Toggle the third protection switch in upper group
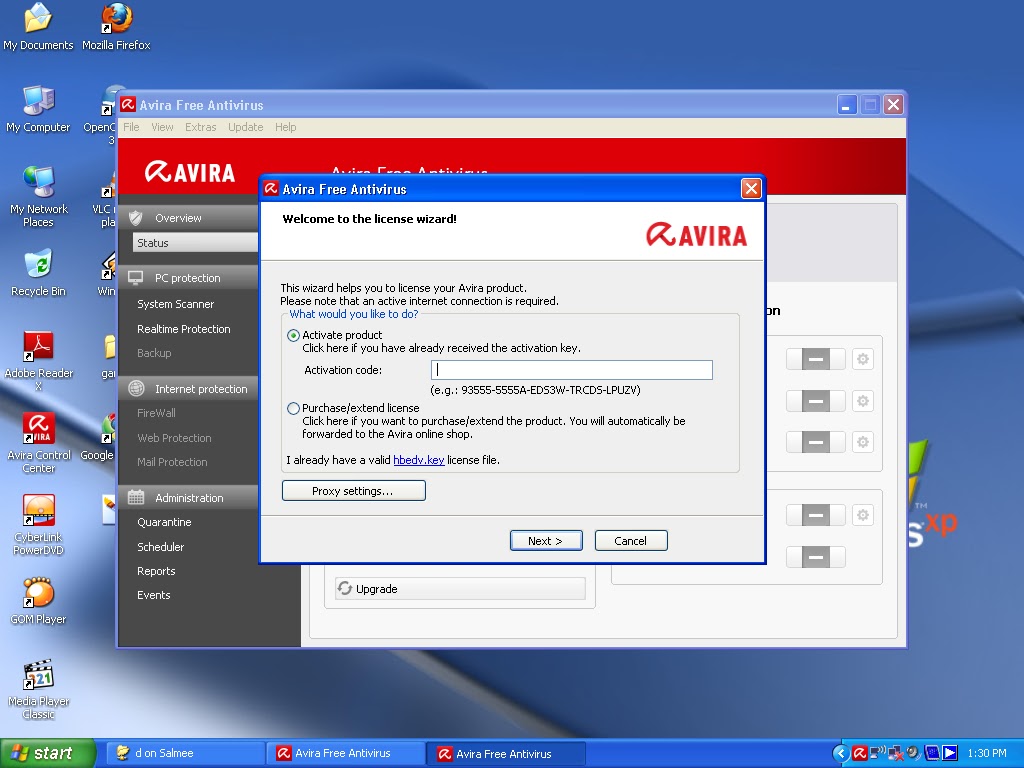The width and height of the screenshot is (1024, 768). (816, 442)
